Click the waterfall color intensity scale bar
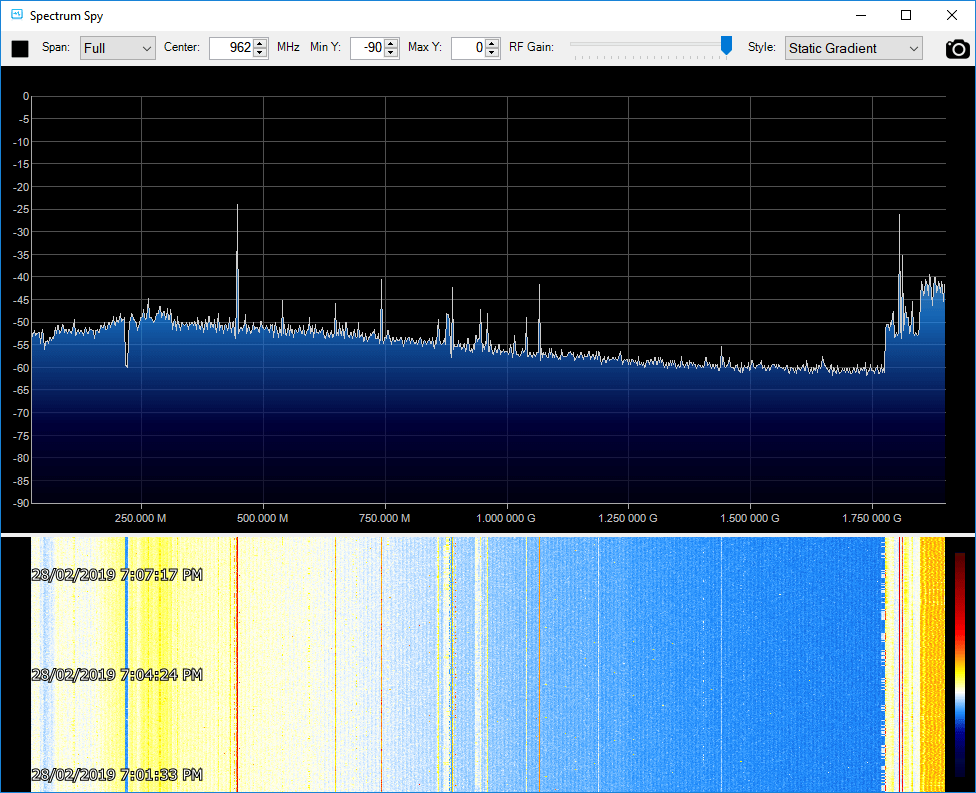 point(959,665)
